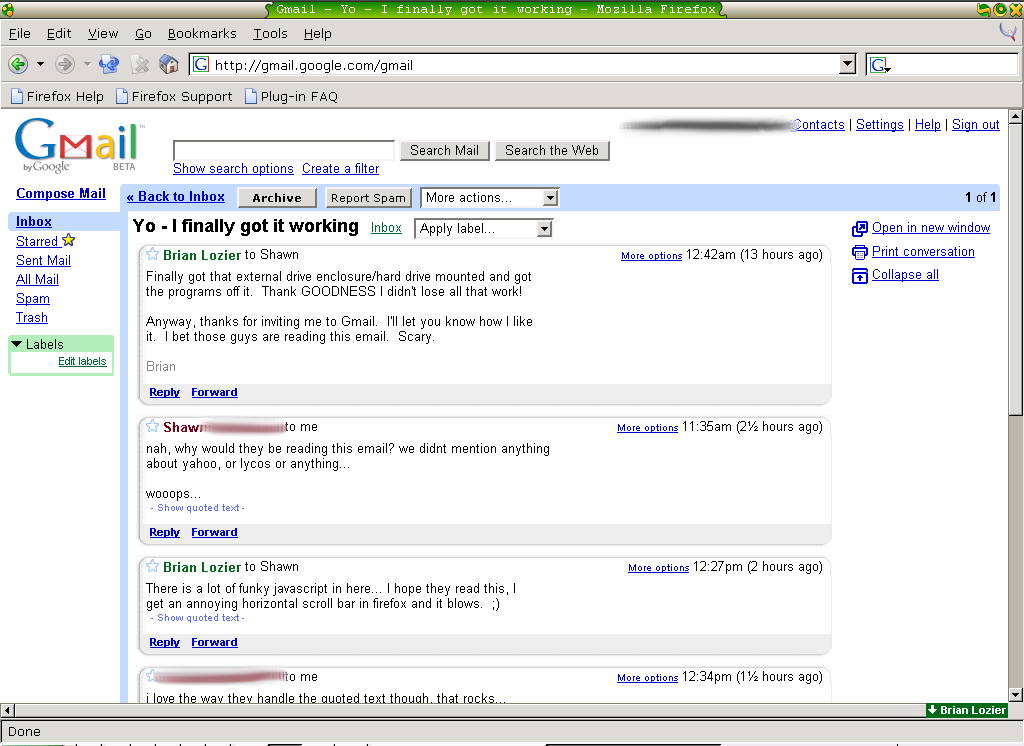Click the Open in new window icon
Image resolution: width=1024 pixels, height=746 pixels.
[859, 229]
